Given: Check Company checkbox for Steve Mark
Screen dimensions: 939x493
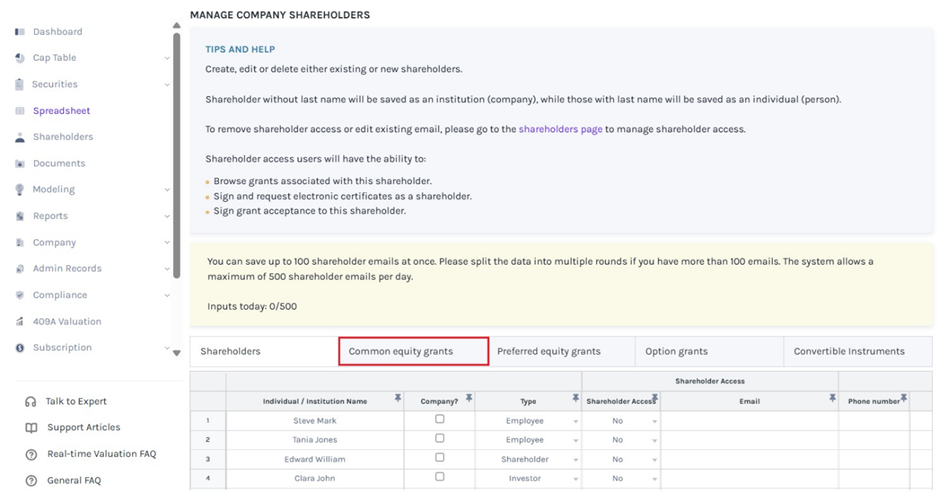Looking at the screenshot, I should click(x=439, y=420).
